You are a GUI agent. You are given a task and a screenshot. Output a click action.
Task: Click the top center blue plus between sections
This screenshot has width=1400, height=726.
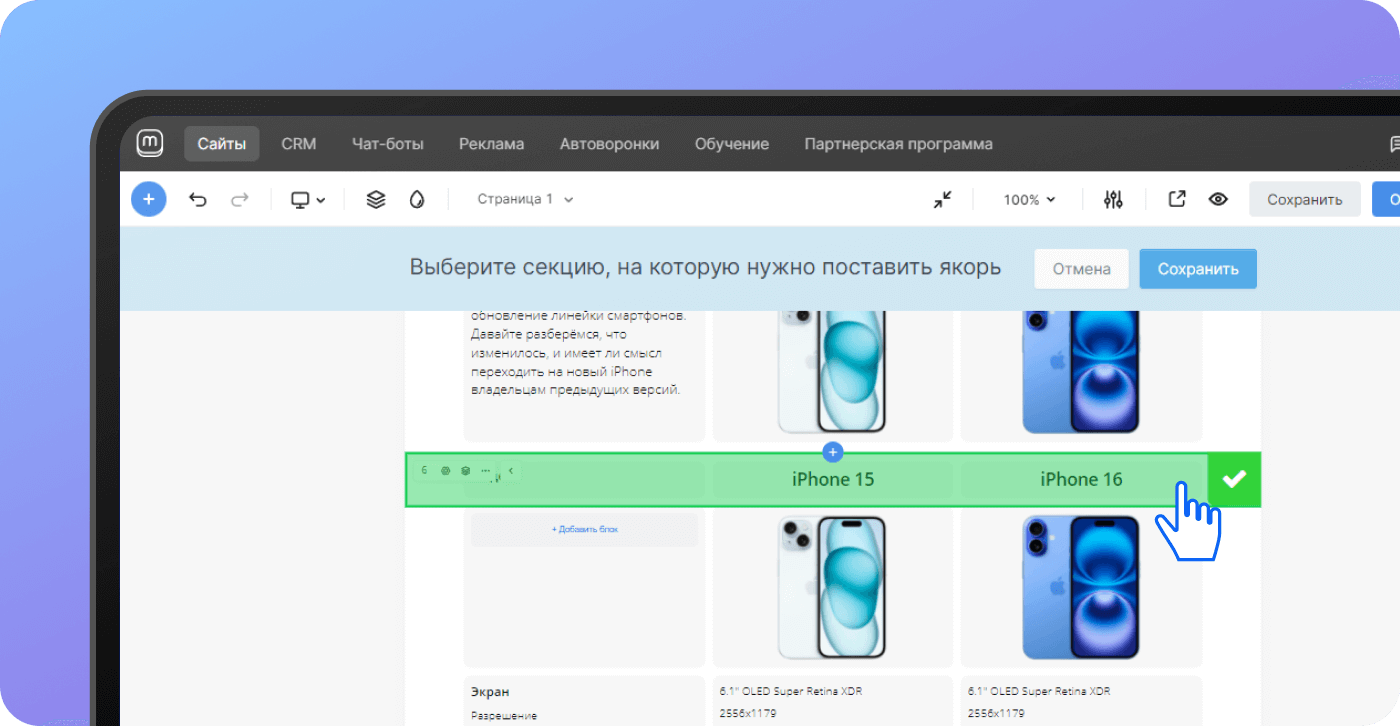click(x=833, y=451)
